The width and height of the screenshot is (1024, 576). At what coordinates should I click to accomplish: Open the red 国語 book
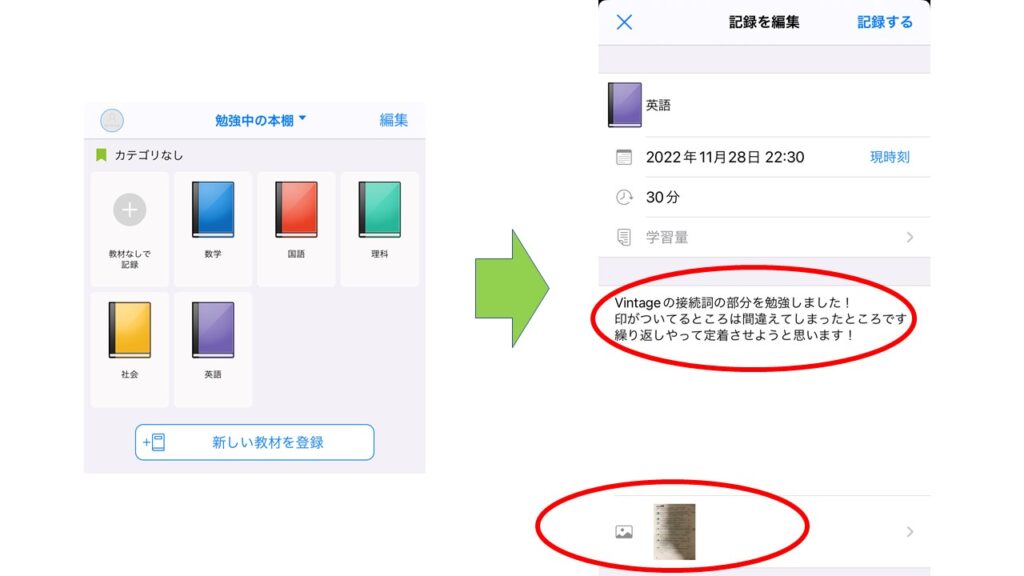click(296, 210)
